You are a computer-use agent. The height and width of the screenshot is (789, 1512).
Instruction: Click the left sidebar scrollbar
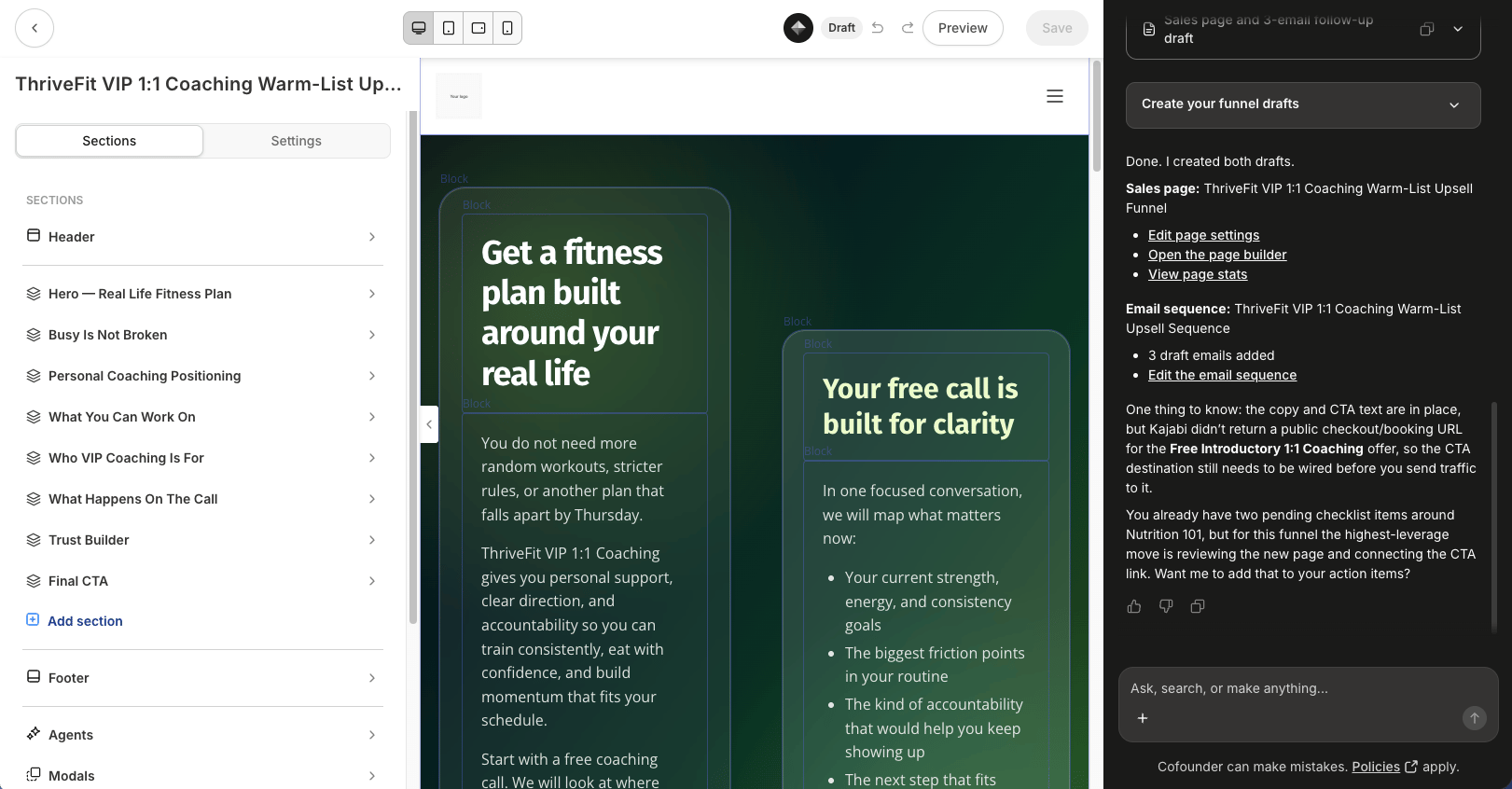(412, 367)
